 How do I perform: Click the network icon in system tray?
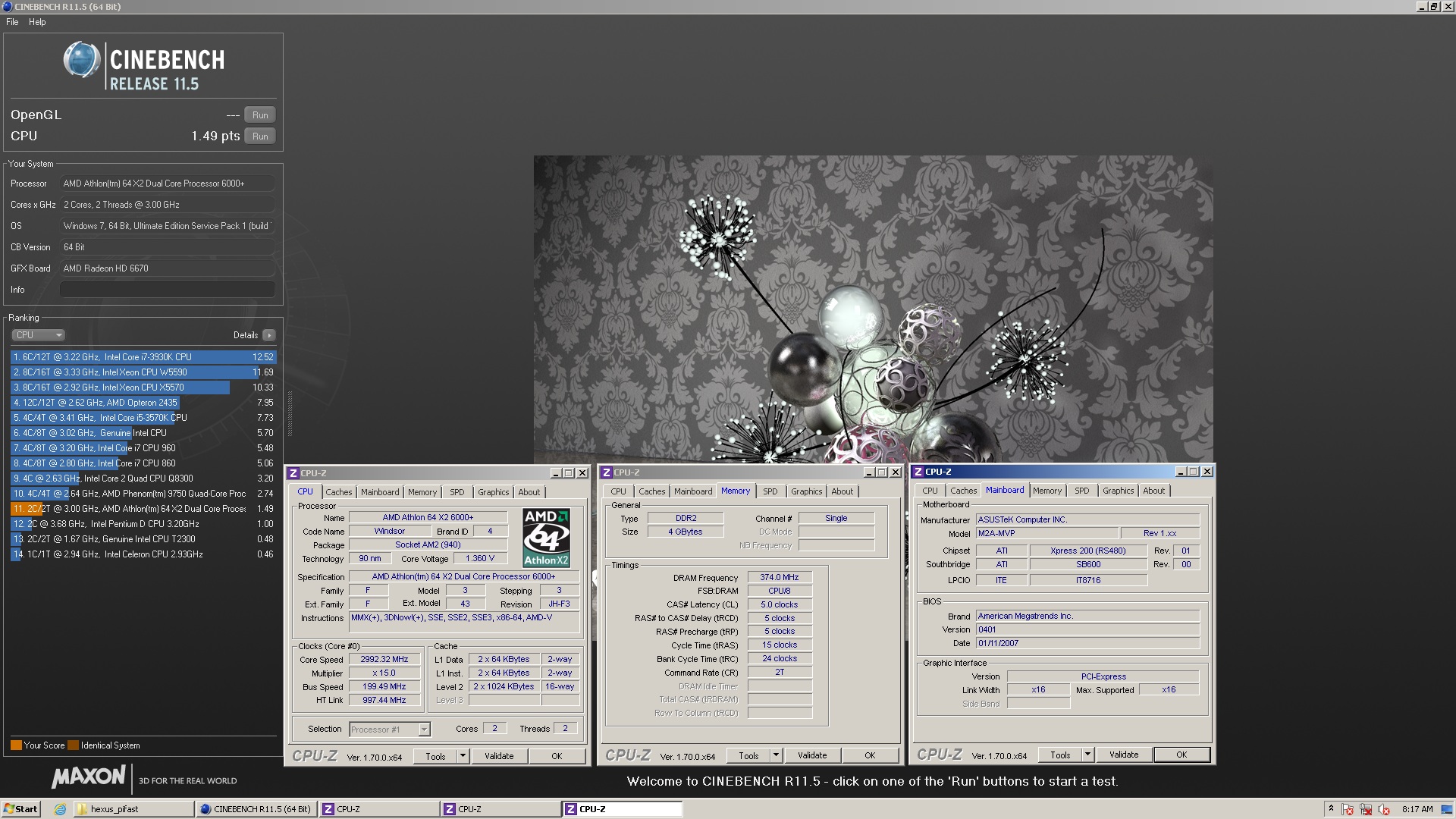click(x=1366, y=809)
